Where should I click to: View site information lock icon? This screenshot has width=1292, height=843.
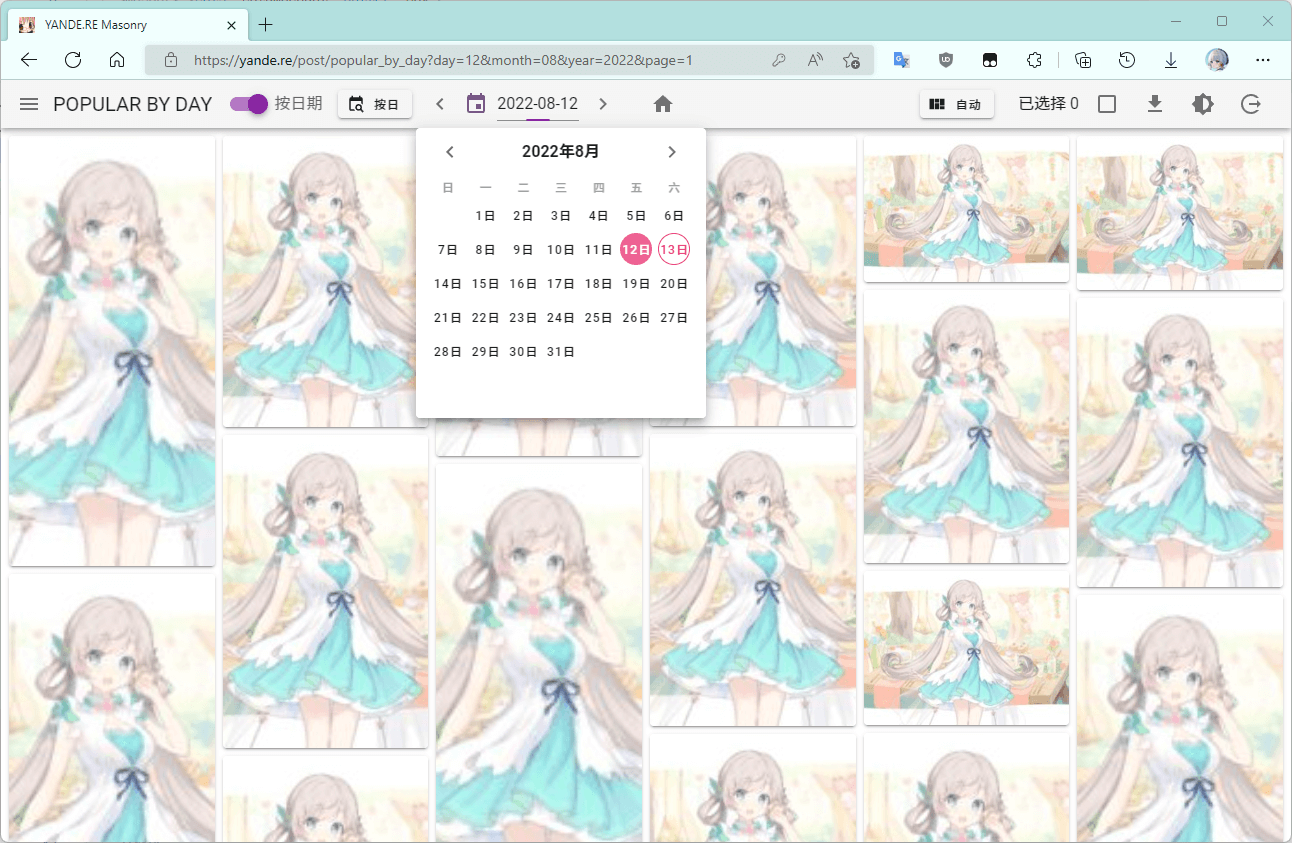tap(170, 60)
